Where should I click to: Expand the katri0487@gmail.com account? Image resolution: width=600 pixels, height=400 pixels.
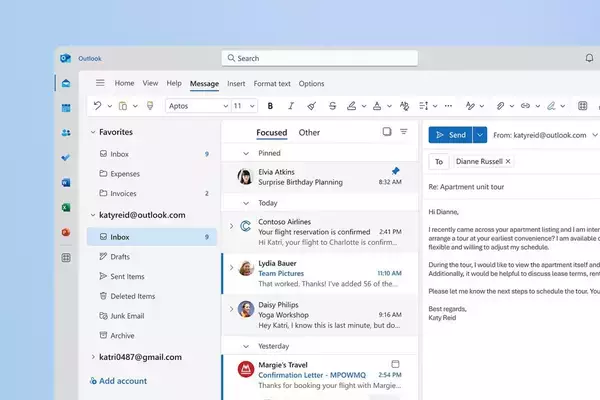[x=93, y=357]
